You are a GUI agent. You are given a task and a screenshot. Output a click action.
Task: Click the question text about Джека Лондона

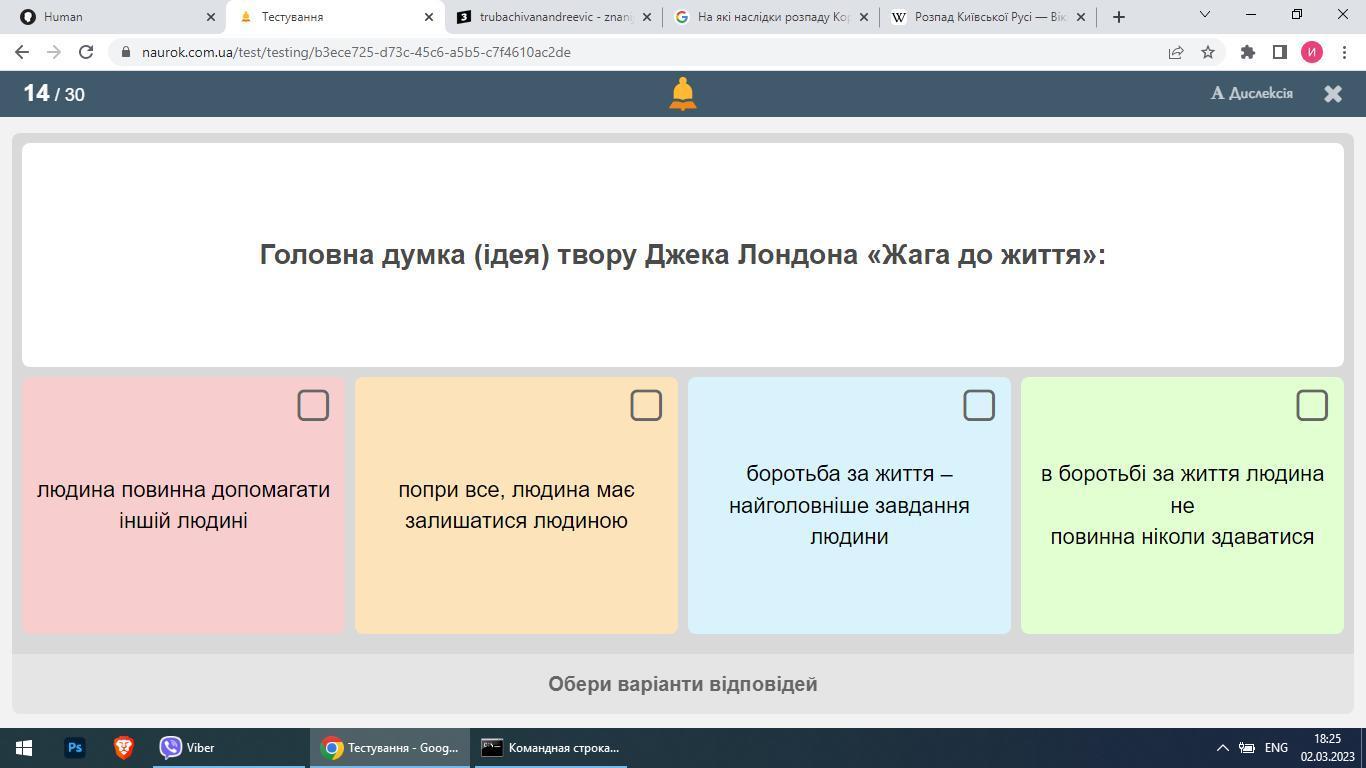click(x=683, y=255)
